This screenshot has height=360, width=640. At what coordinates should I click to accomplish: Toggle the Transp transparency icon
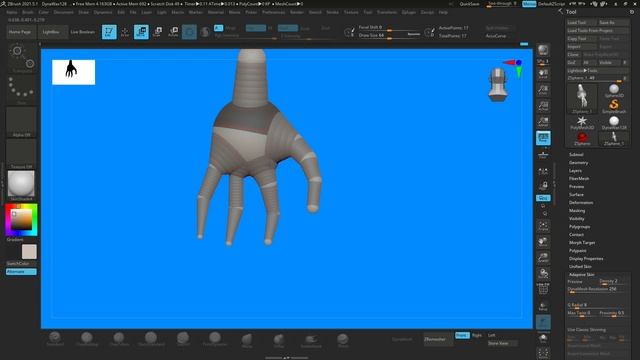[543, 306]
